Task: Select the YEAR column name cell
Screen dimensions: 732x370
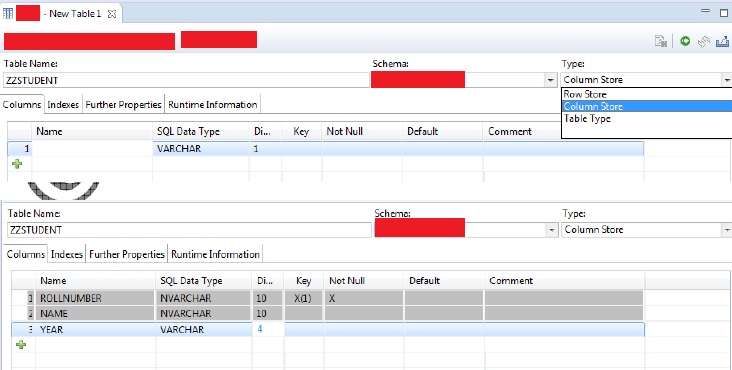Action: click(95, 329)
